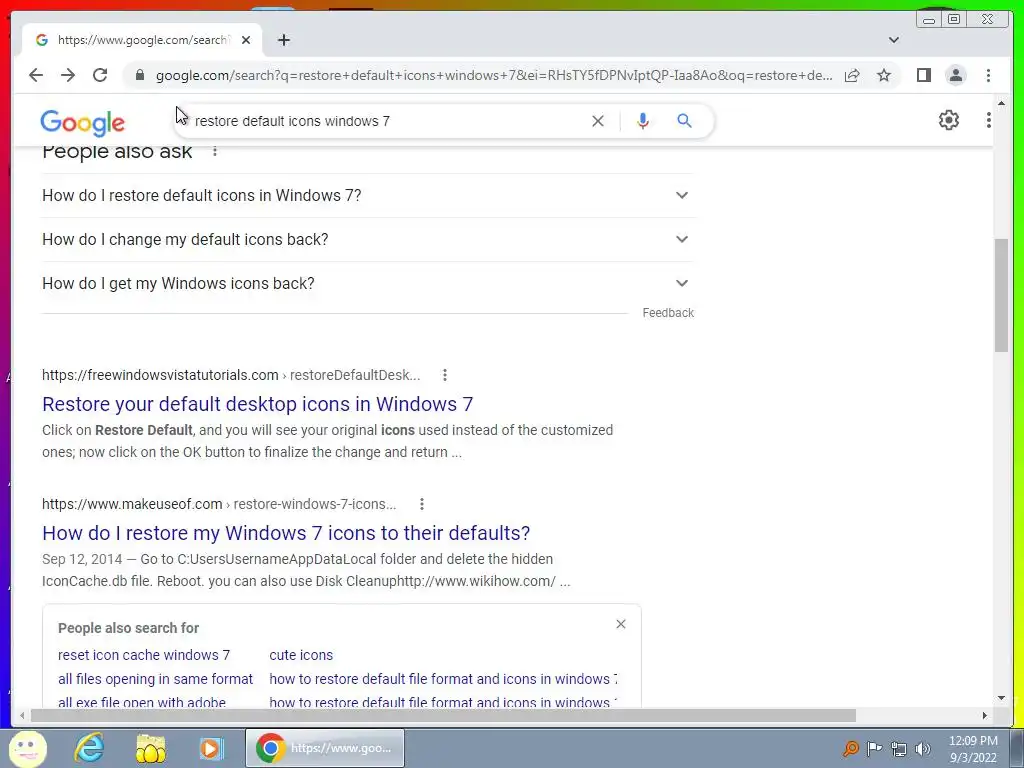Open the Explorer folder on taskbar

[x=150, y=748]
